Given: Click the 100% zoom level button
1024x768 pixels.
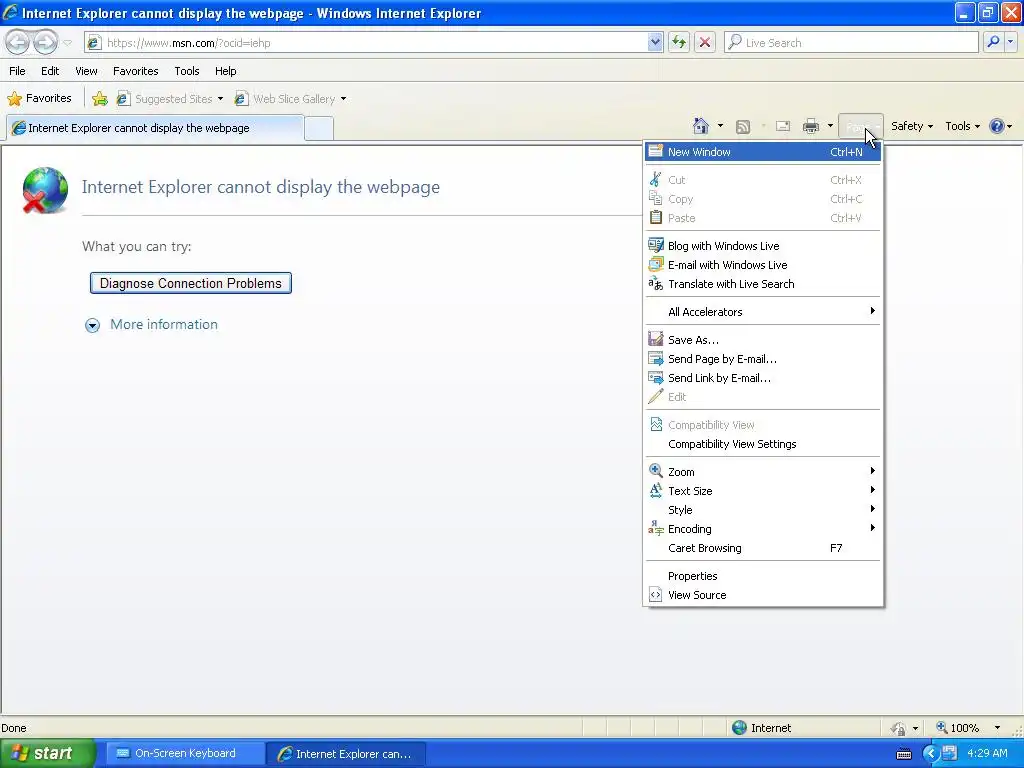Looking at the screenshot, I should [958, 728].
